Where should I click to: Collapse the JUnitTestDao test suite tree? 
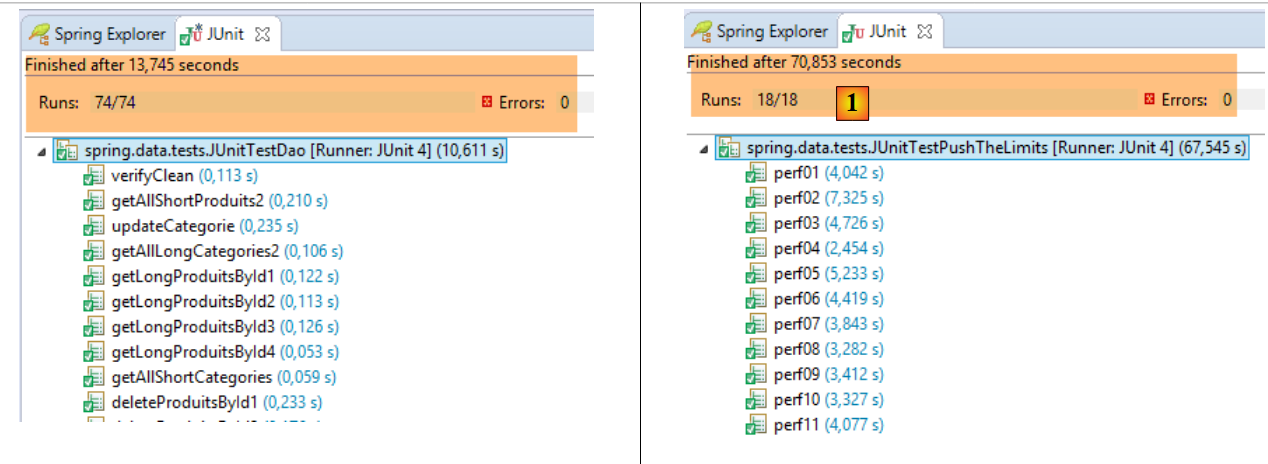41,152
